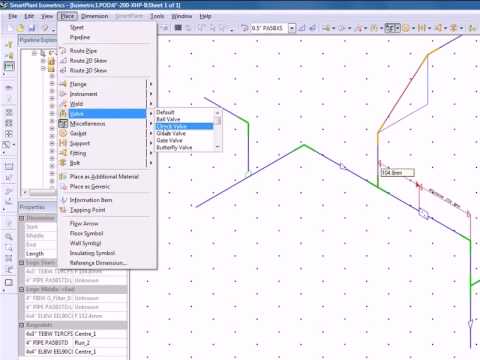480x360 pixels.
Task: Collapse the Dimensions properties group
Action: coord(22,218)
